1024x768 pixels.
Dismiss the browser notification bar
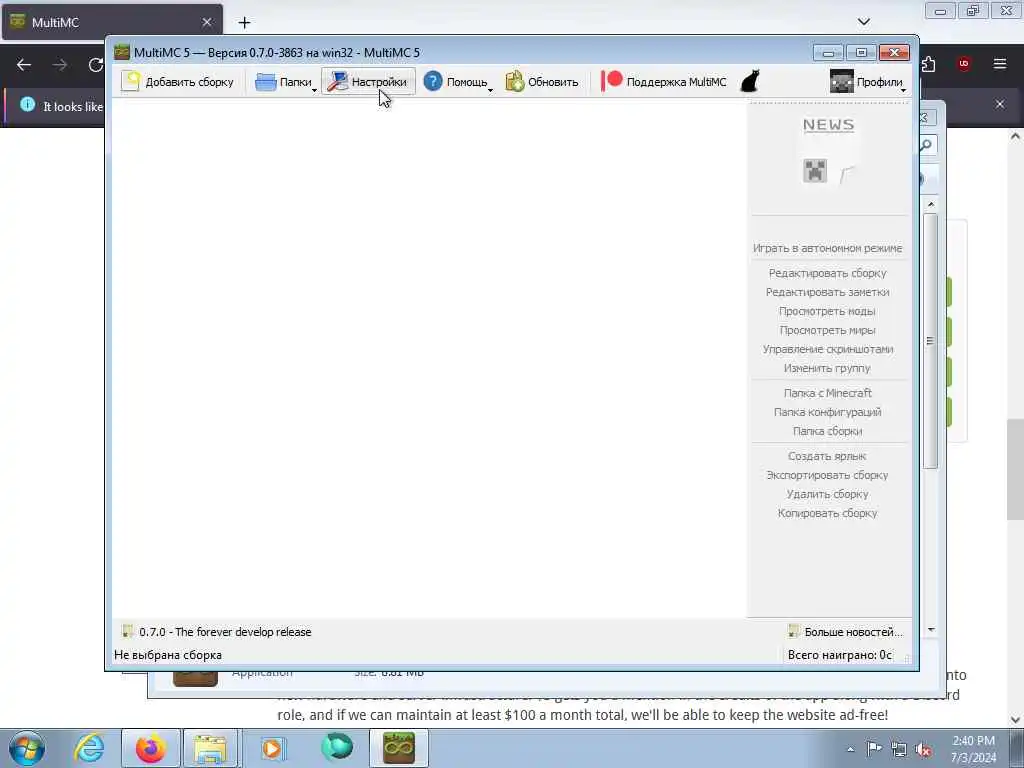(x=1000, y=104)
